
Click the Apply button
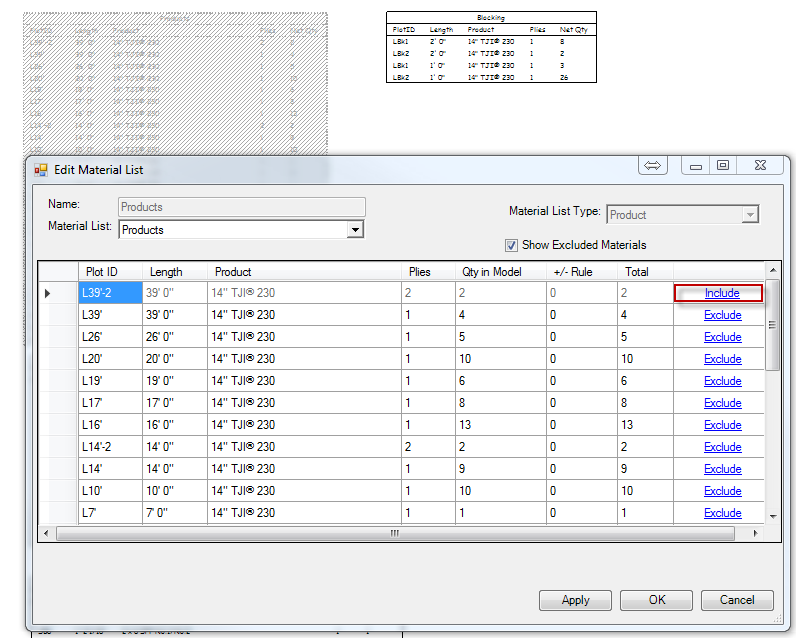pos(575,600)
